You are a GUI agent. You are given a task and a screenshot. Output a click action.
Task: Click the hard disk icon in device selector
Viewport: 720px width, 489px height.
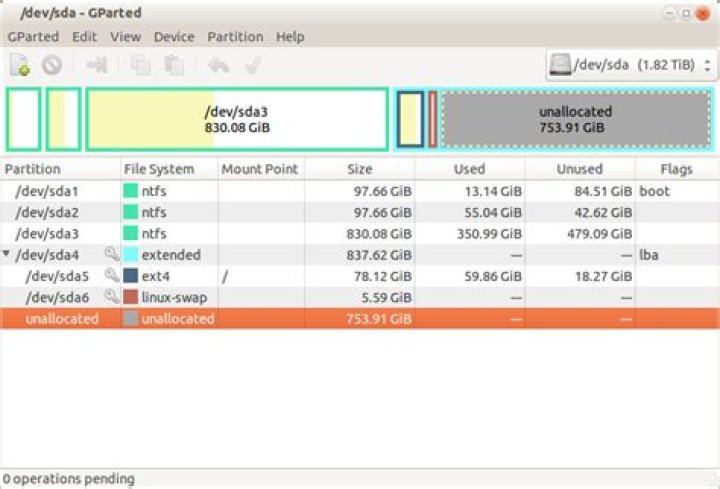pos(560,64)
